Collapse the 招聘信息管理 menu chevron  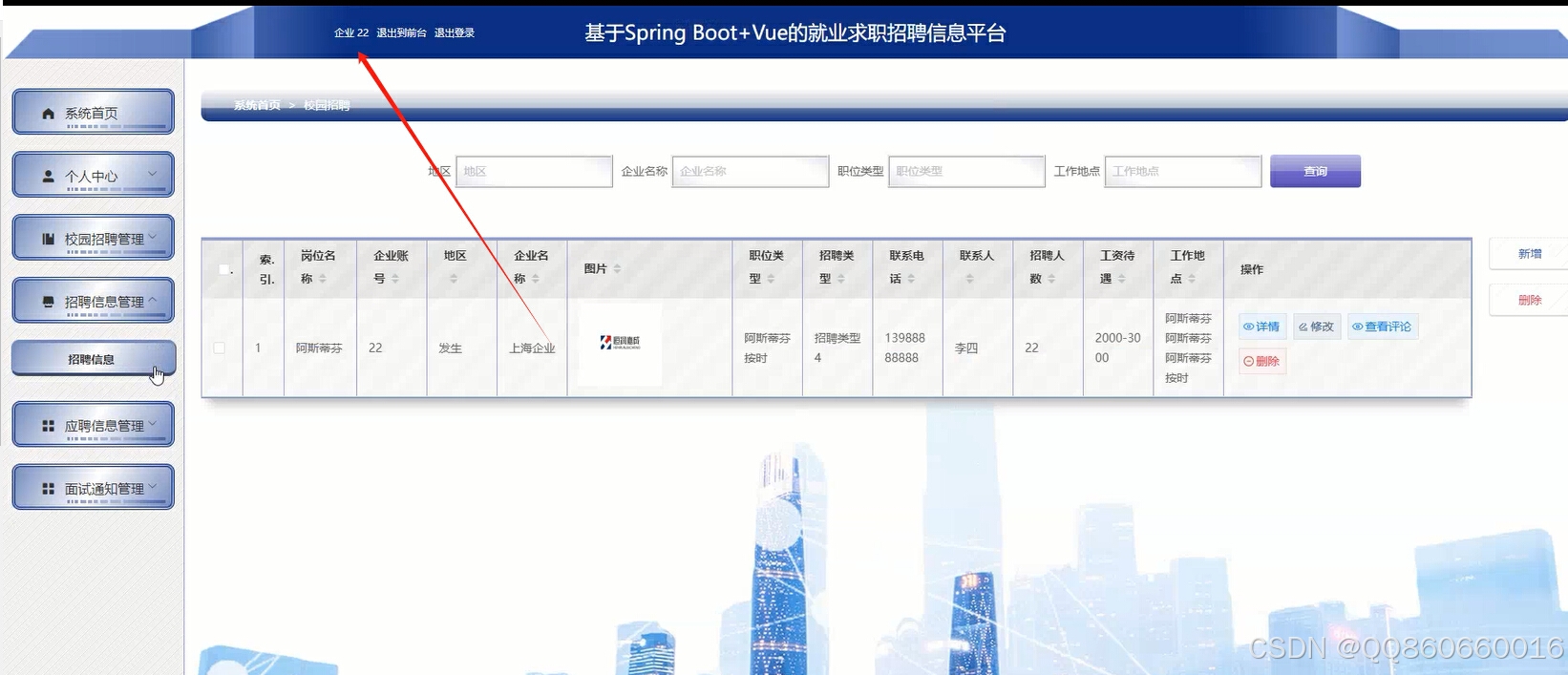(x=153, y=299)
